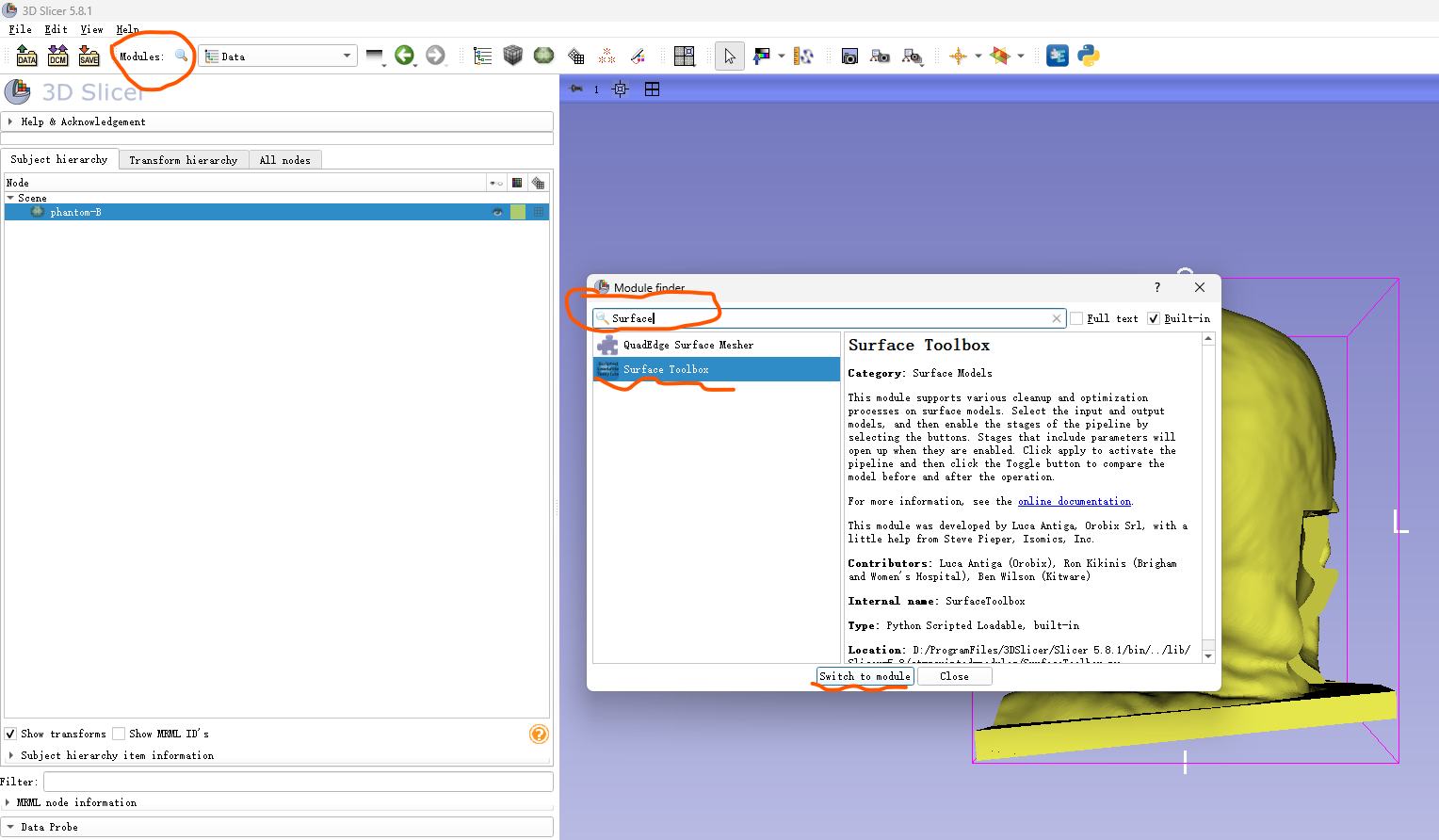Click the markups ruler toolbar icon

[803, 57]
